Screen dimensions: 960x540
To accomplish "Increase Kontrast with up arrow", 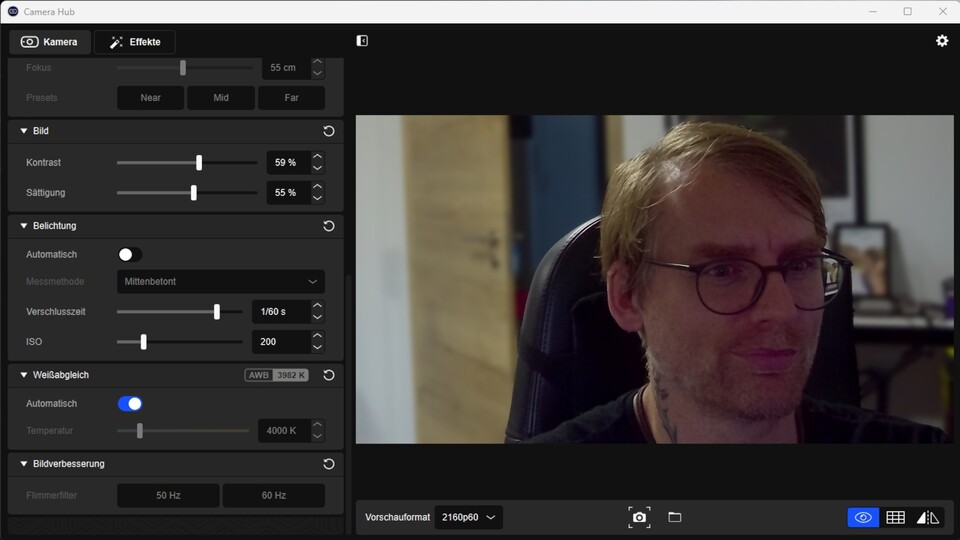I will [x=317, y=157].
